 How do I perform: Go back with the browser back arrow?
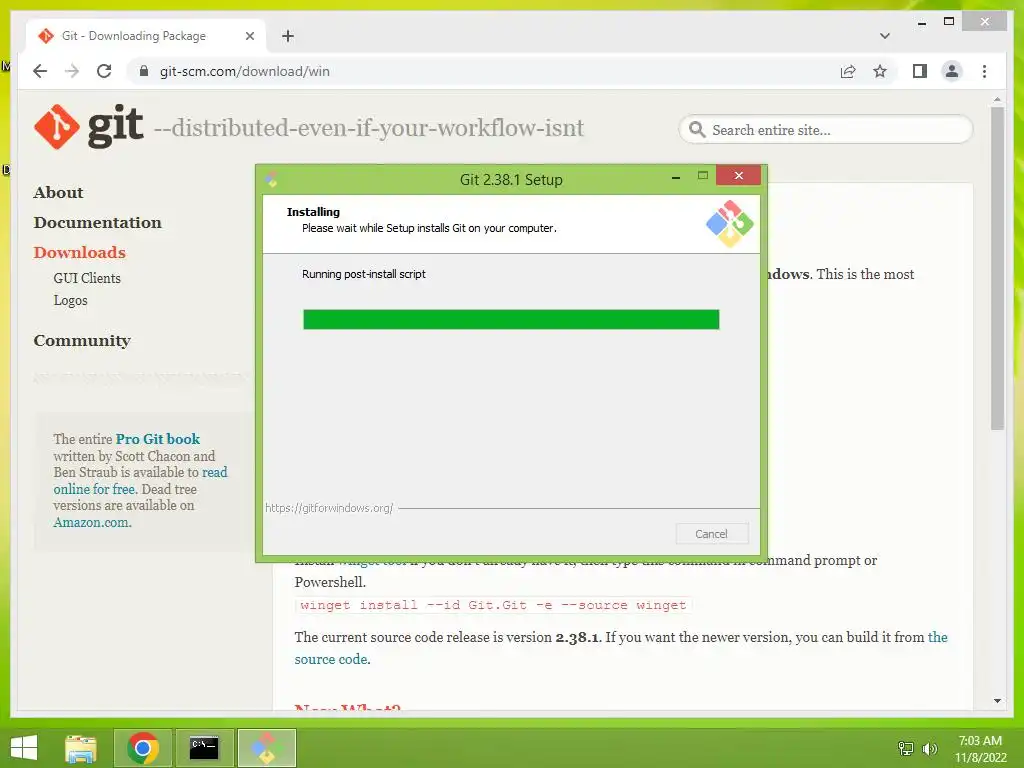pyautogui.click(x=40, y=71)
